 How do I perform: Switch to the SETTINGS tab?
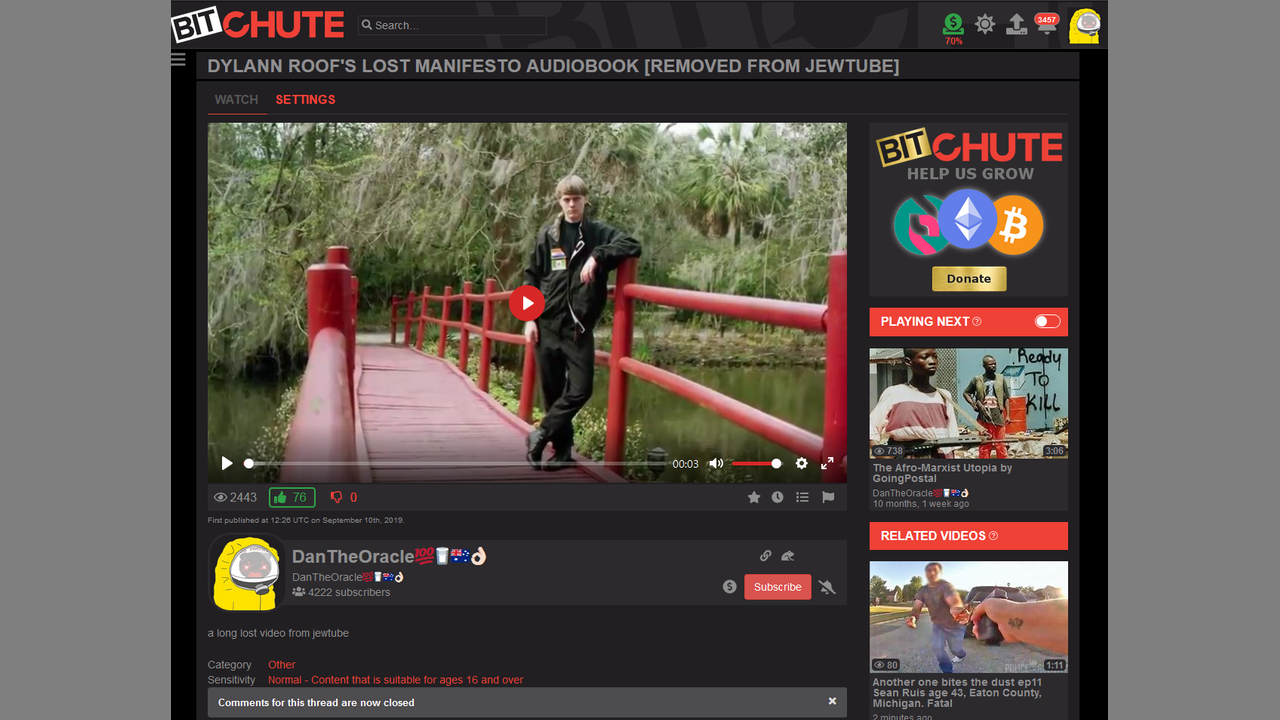[305, 100]
